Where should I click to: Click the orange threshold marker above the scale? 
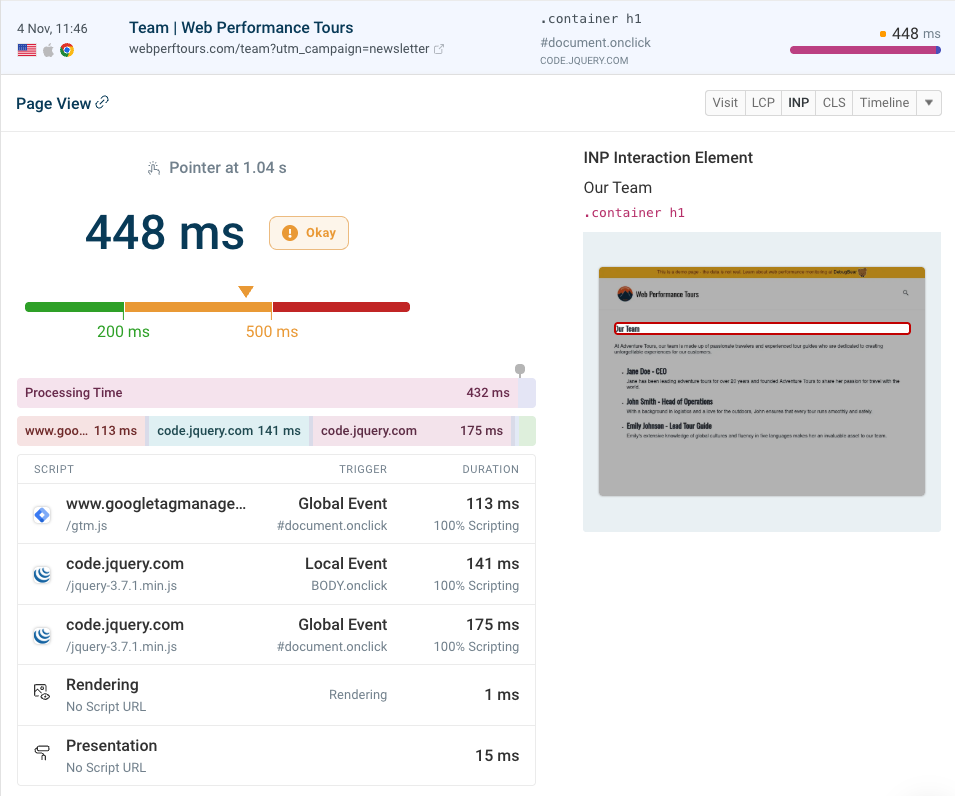tap(246, 291)
